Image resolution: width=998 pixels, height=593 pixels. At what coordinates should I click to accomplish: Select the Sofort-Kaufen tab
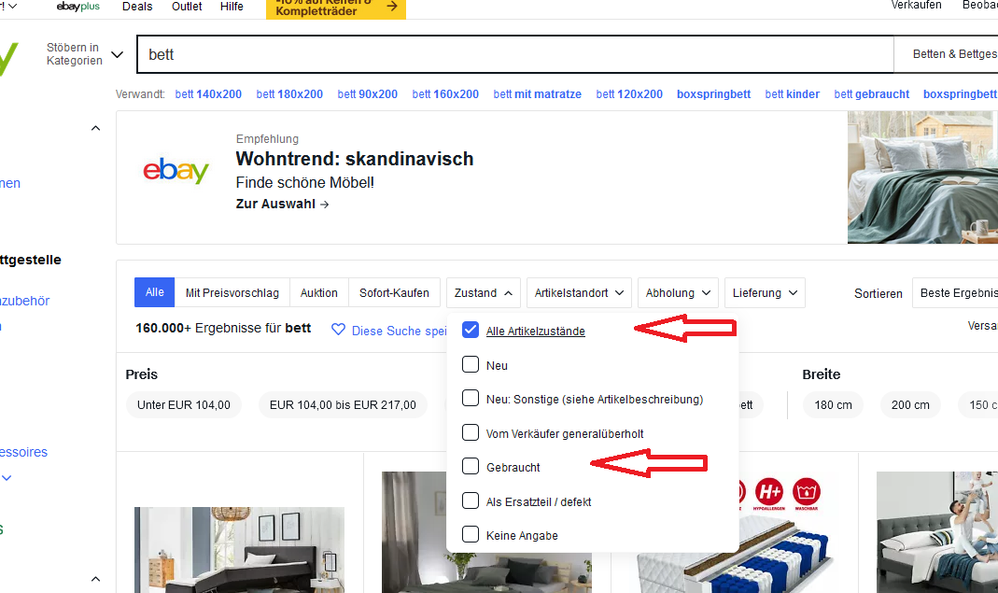click(x=394, y=293)
